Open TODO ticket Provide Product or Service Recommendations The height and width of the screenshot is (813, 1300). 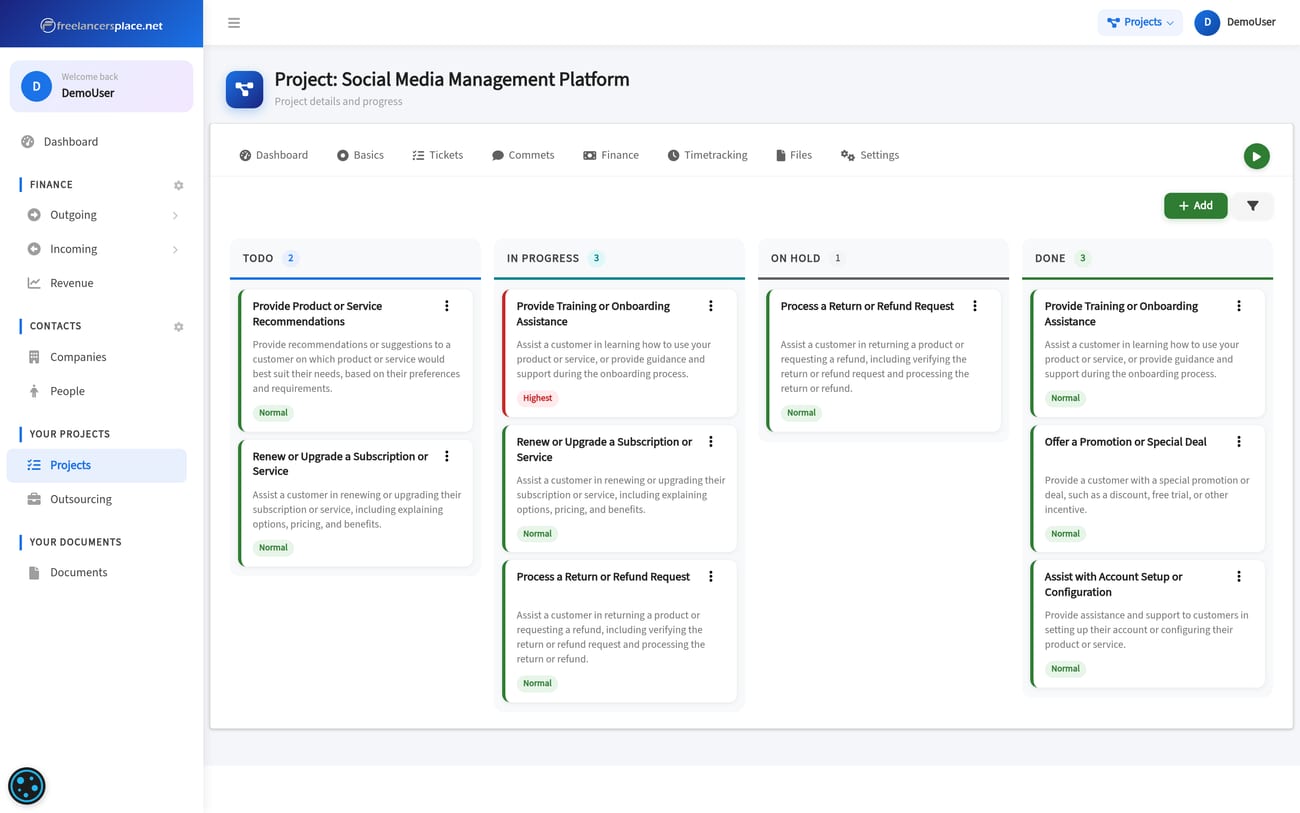click(x=317, y=314)
